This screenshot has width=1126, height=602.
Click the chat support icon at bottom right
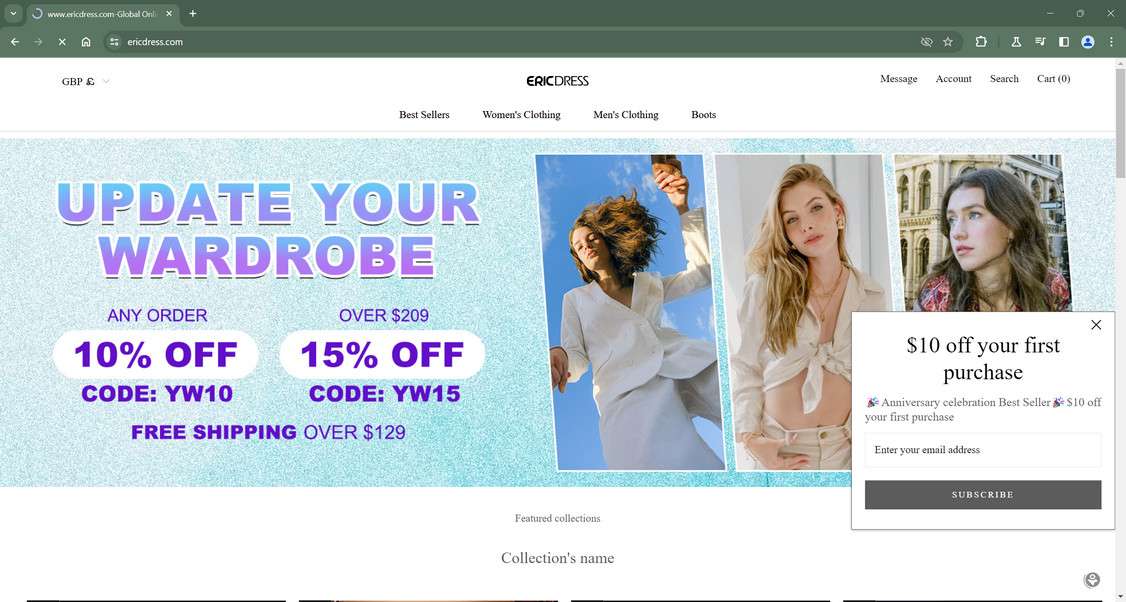pyautogui.click(x=1092, y=580)
